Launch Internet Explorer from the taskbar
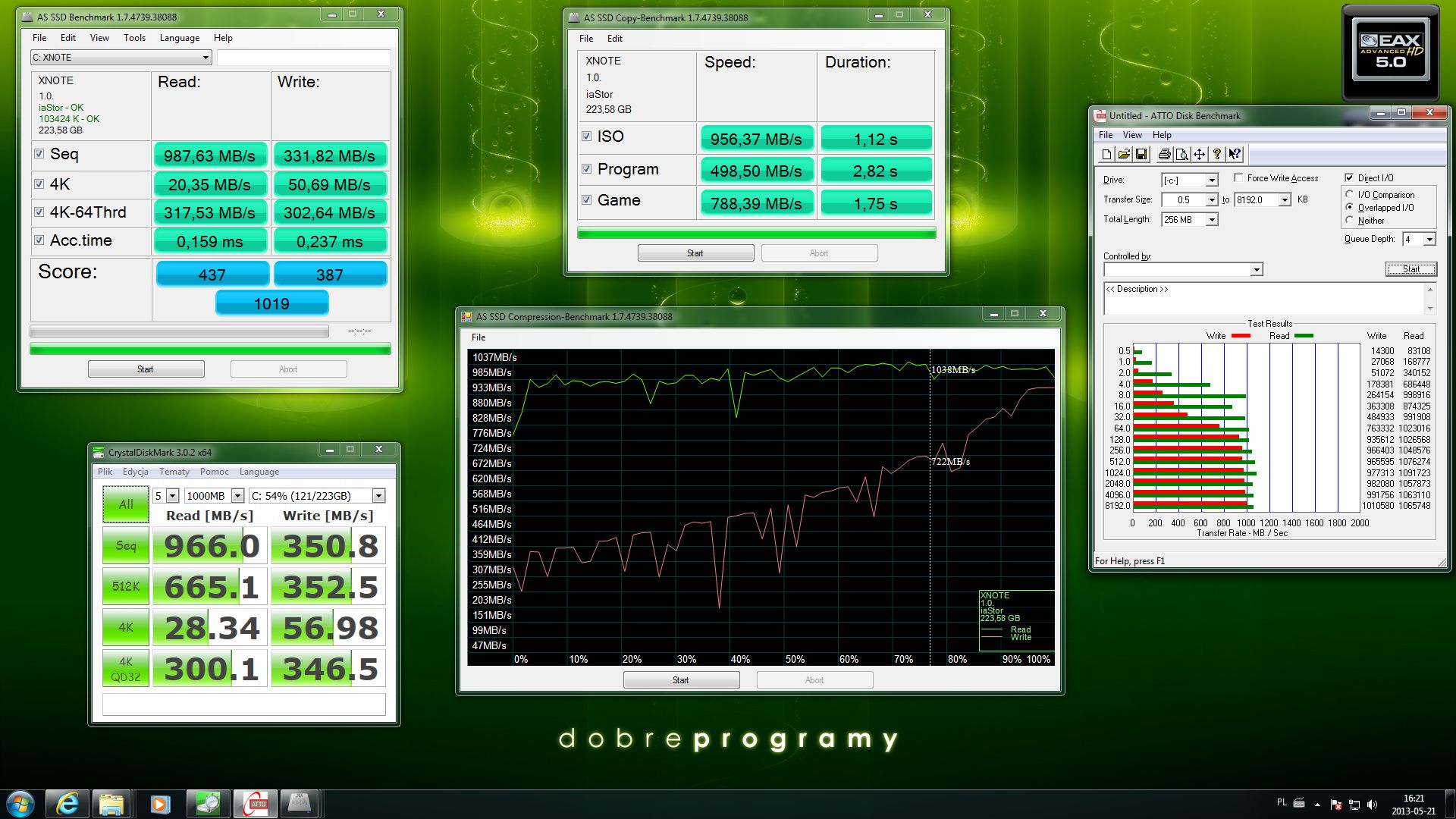This screenshot has width=1456, height=819. tap(67, 804)
